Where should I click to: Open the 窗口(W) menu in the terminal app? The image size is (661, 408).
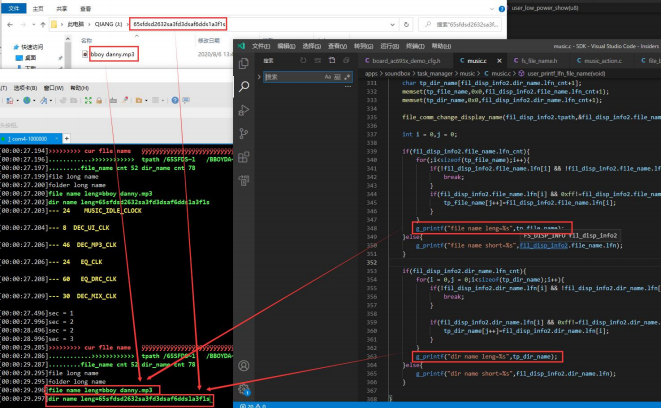pos(54,88)
